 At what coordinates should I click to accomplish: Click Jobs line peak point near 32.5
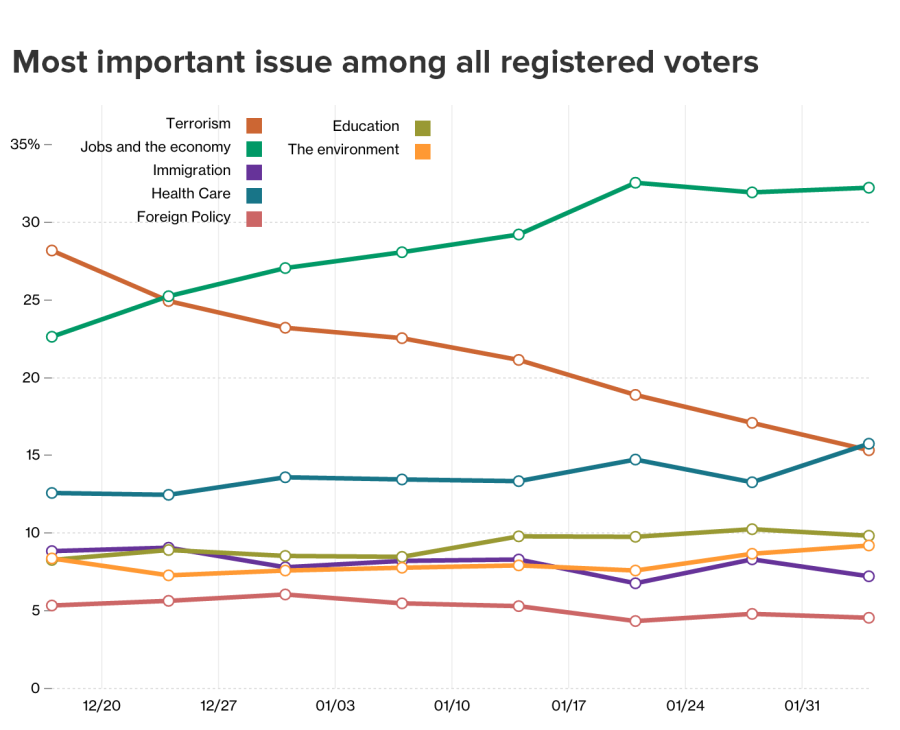point(635,183)
